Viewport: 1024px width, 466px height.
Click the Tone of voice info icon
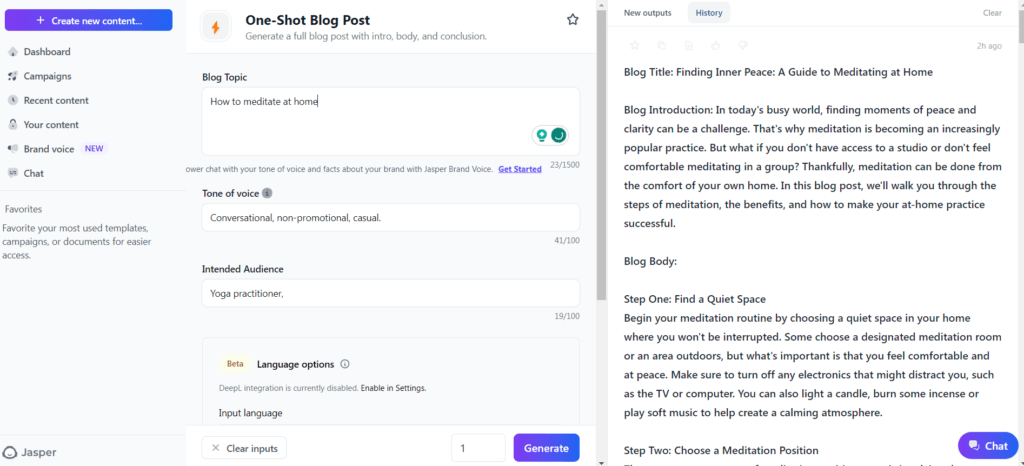coord(267,193)
